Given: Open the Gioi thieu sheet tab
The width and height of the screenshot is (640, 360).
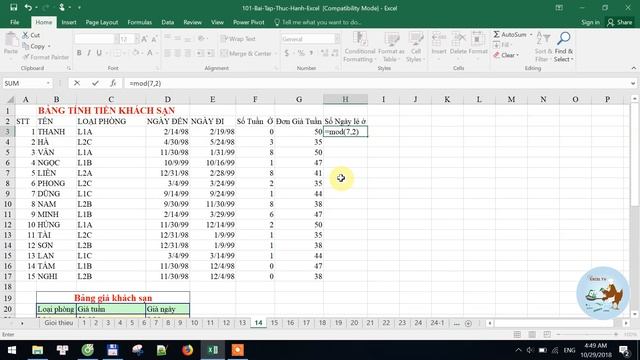Looking at the screenshot, I should [x=59, y=323].
